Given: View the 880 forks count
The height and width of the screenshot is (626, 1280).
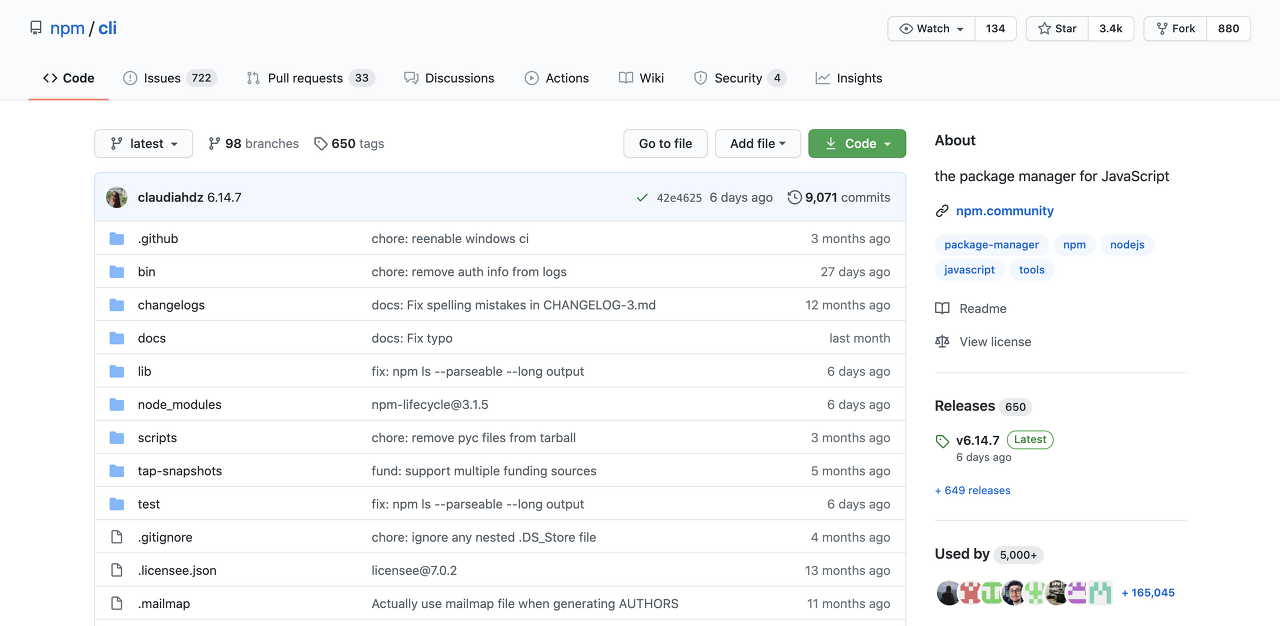Looking at the screenshot, I should (1229, 29).
